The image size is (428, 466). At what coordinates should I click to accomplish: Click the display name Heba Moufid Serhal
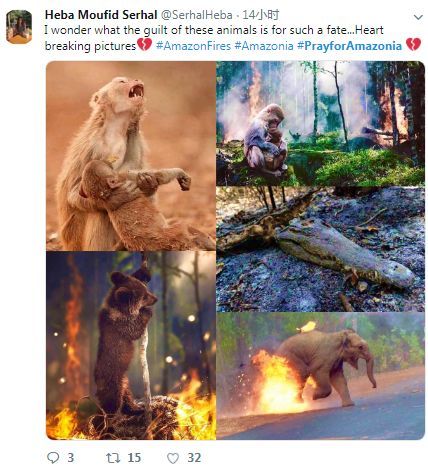point(101,15)
